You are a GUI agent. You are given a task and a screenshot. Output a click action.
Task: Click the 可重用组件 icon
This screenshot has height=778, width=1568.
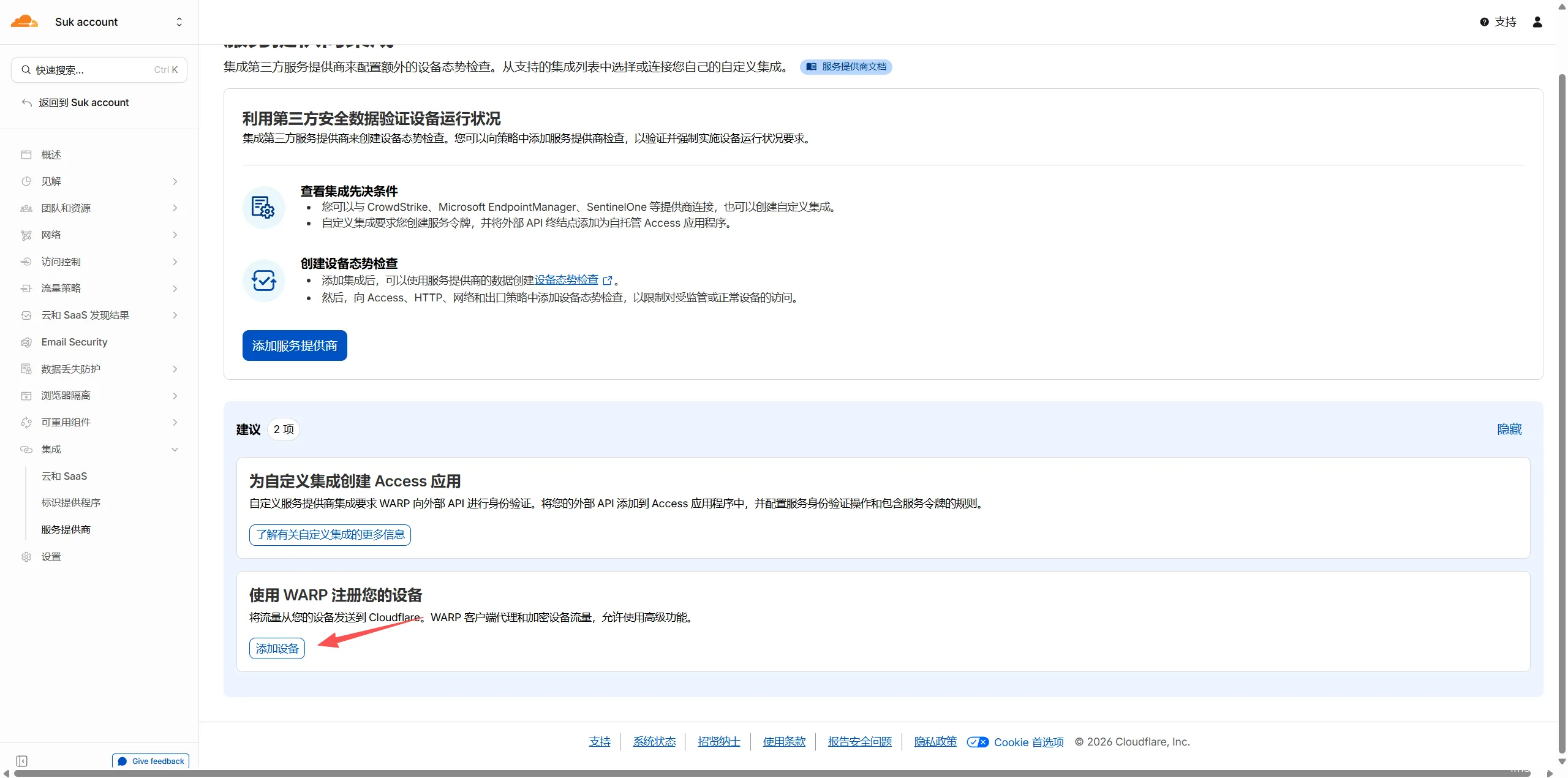pyautogui.click(x=26, y=423)
